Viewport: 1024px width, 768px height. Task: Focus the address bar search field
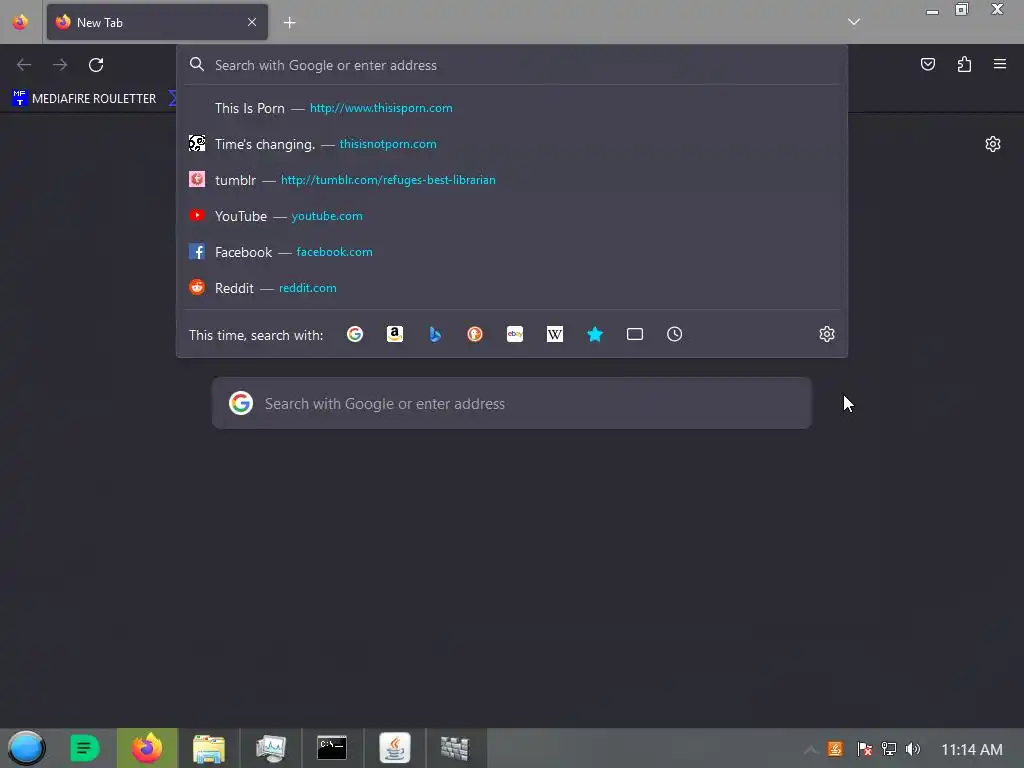[x=512, y=65]
